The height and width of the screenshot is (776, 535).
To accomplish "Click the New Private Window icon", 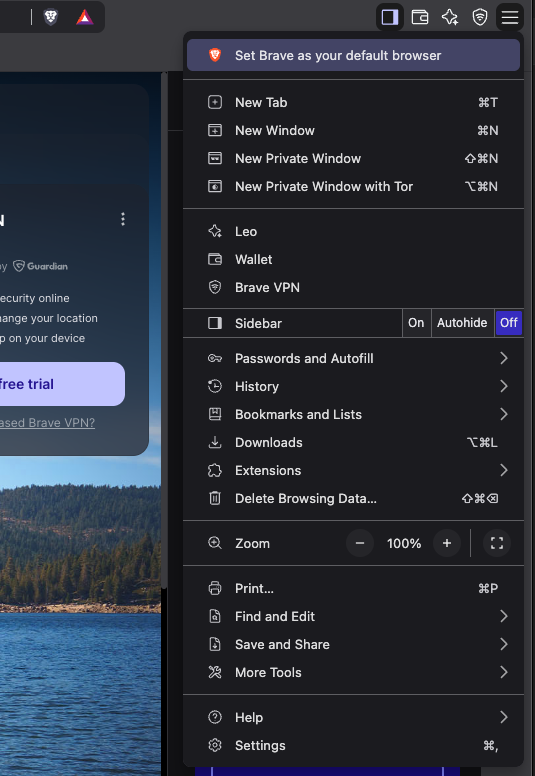I will (x=215, y=158).
